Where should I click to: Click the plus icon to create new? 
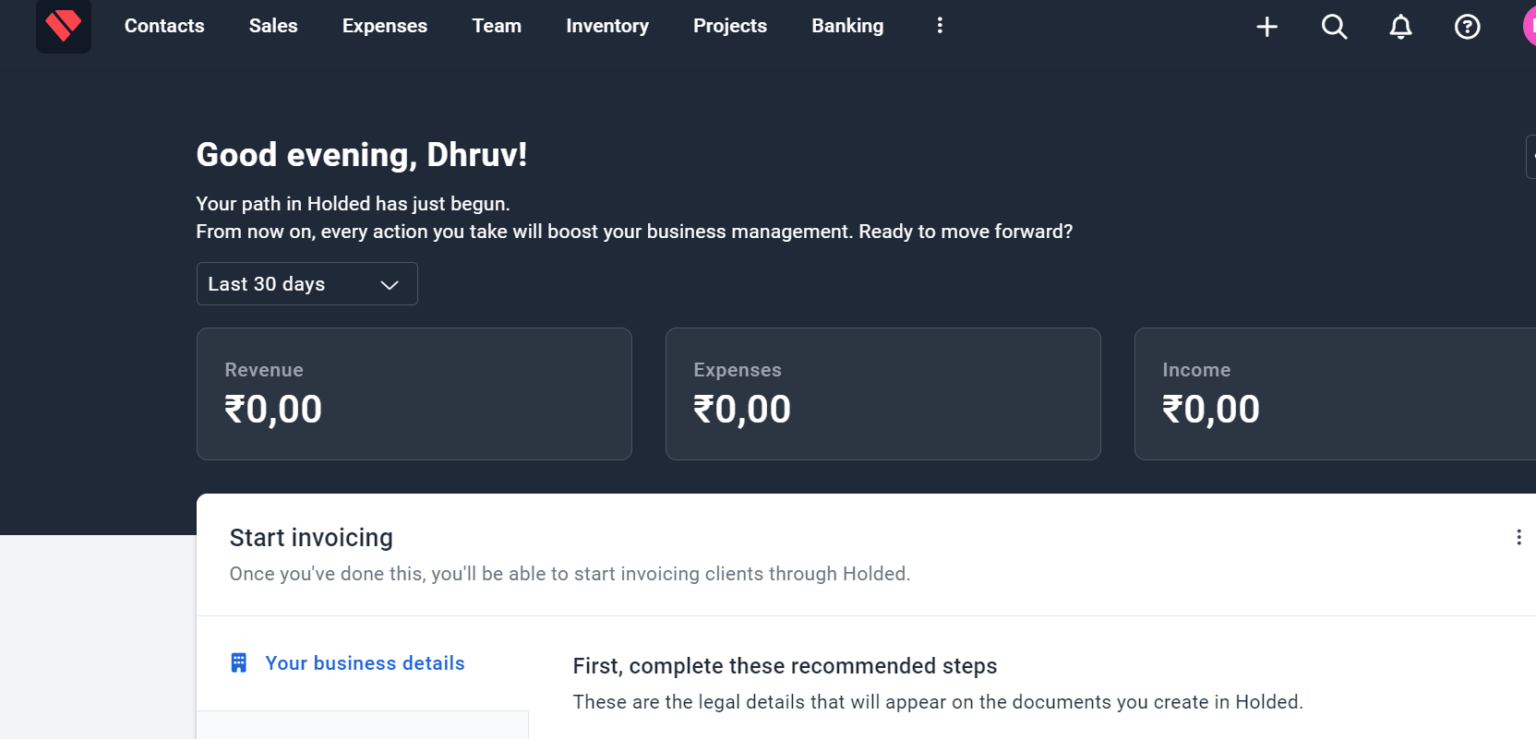click(x=1267, y=27)
